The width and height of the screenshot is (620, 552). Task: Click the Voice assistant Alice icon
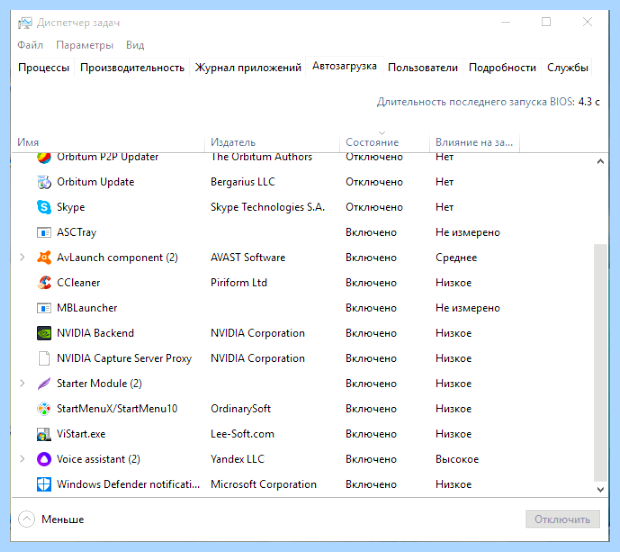[44, 459]
